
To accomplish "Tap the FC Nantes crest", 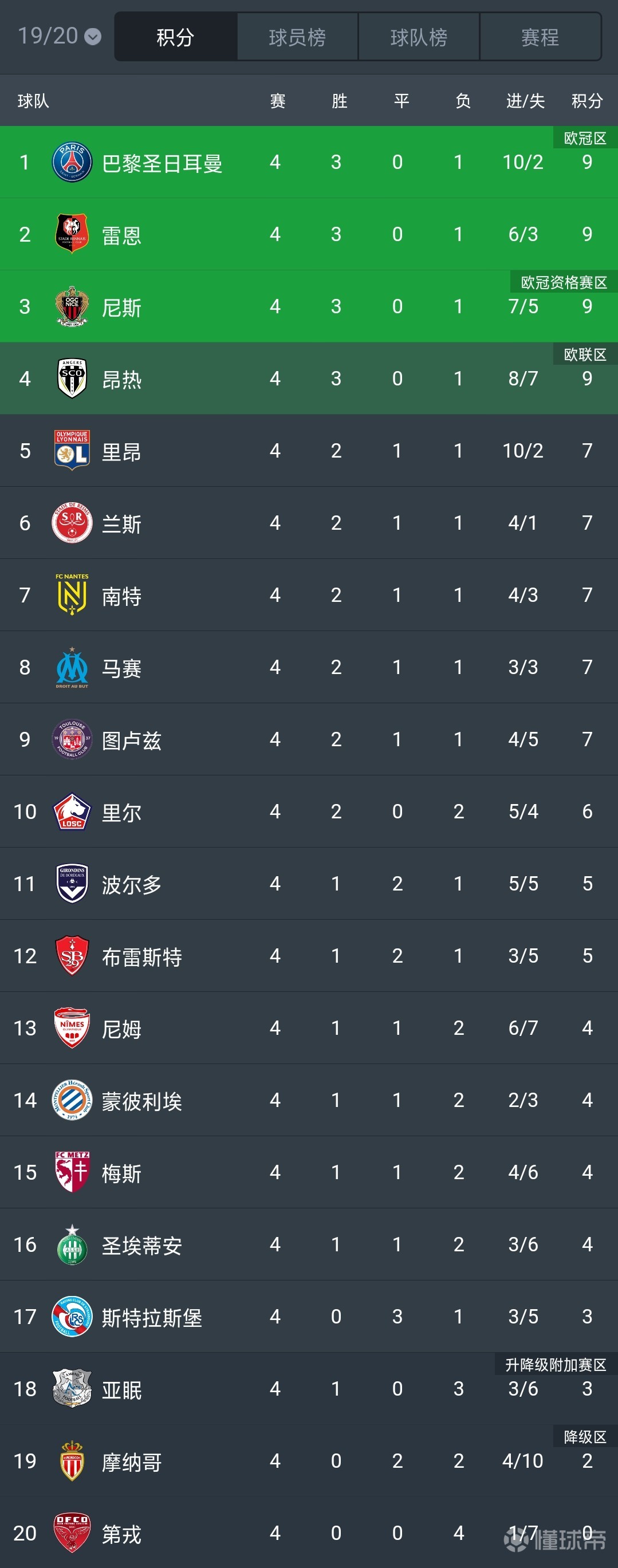I will pos(71,594).
